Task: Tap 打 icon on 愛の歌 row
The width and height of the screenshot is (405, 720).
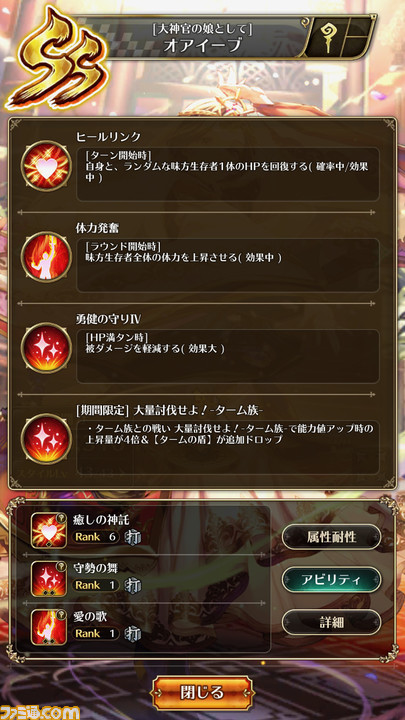Action: (x=132, y=634)
